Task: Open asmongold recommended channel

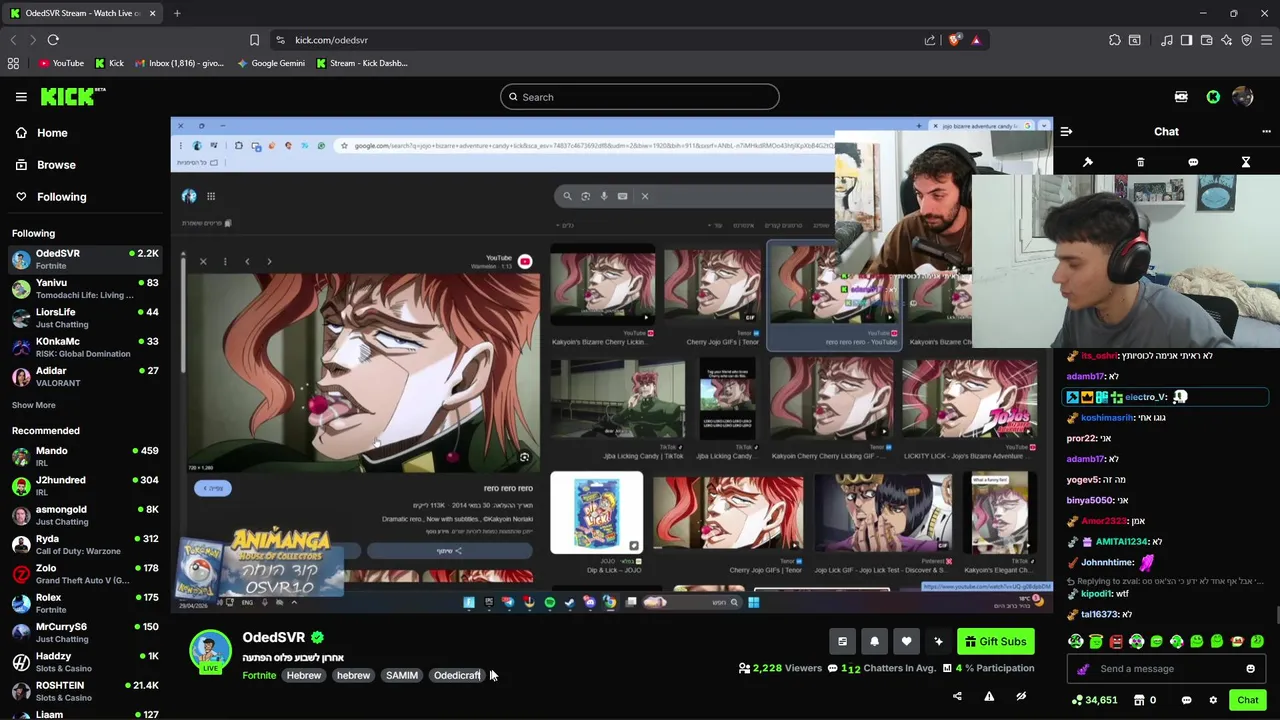Action: (85, 515)
